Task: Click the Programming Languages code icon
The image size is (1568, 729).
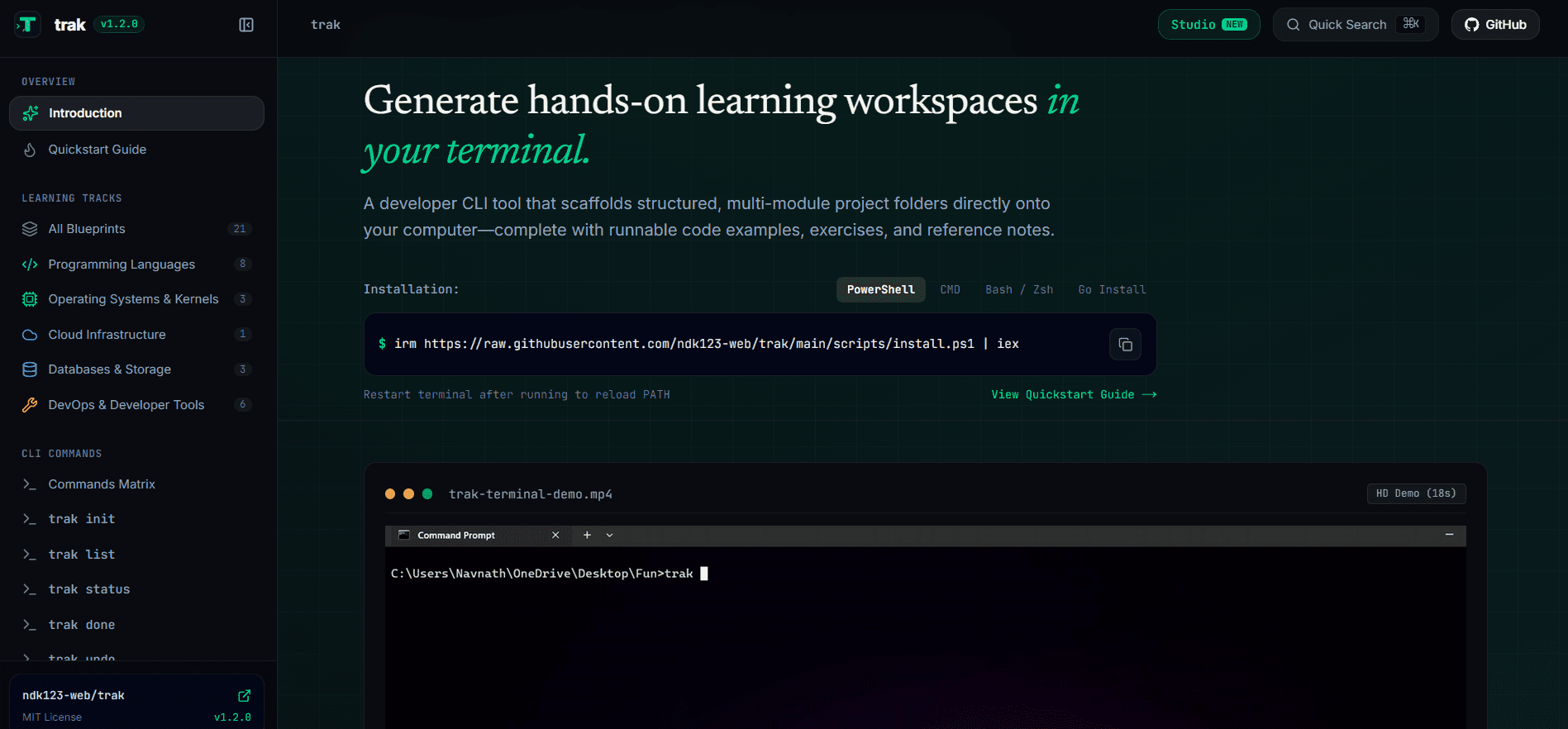Action: [x=30, y=264]
